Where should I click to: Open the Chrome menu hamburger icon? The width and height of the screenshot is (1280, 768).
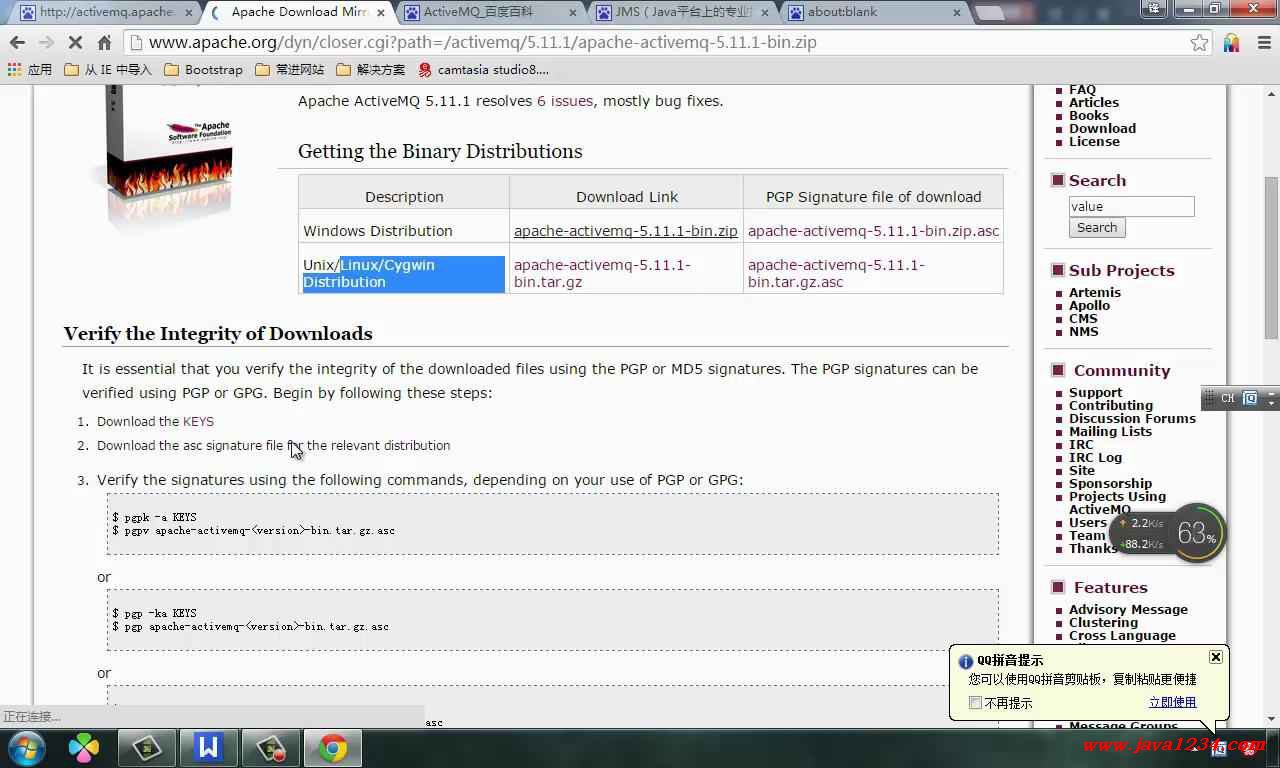click(x=1262, y=43)
